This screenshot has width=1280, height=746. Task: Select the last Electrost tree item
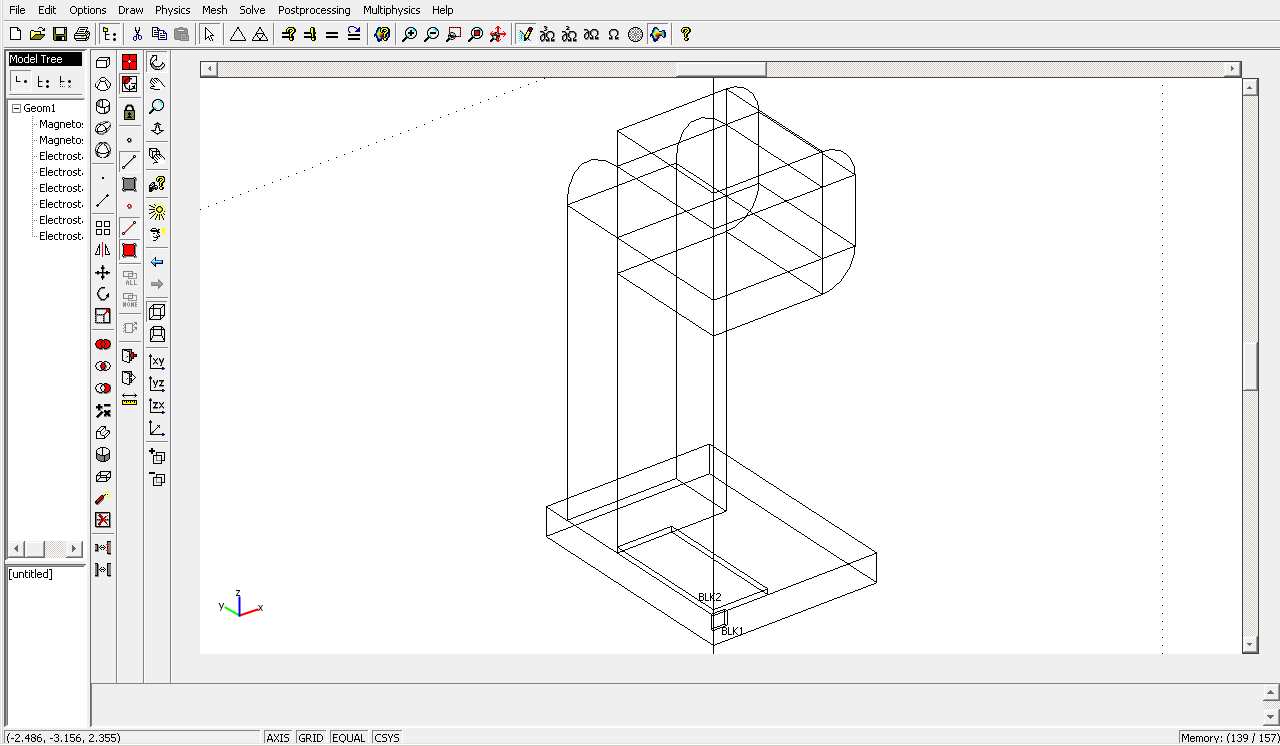(x=61, y=236)
